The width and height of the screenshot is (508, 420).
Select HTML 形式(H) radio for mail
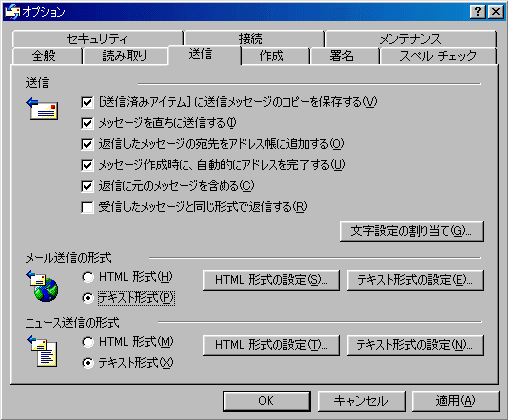(88, 277)
